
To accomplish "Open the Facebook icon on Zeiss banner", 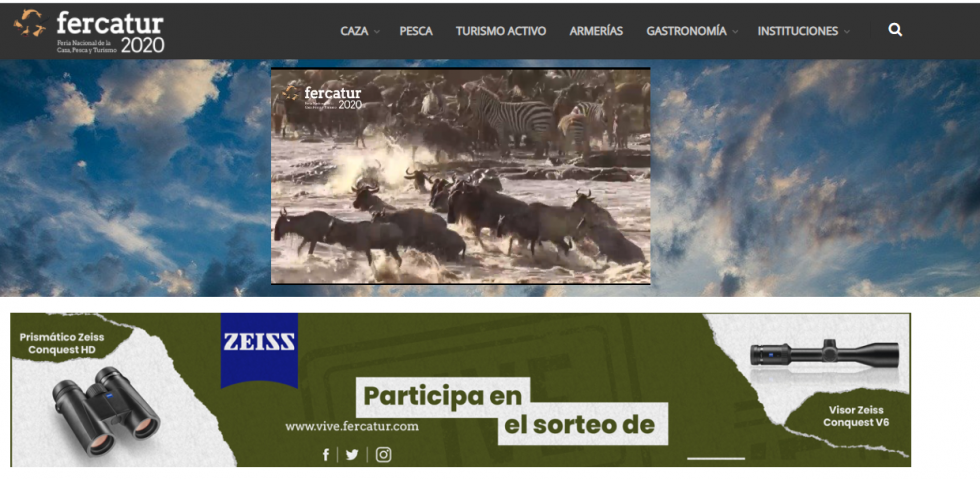I will point(326,454).
